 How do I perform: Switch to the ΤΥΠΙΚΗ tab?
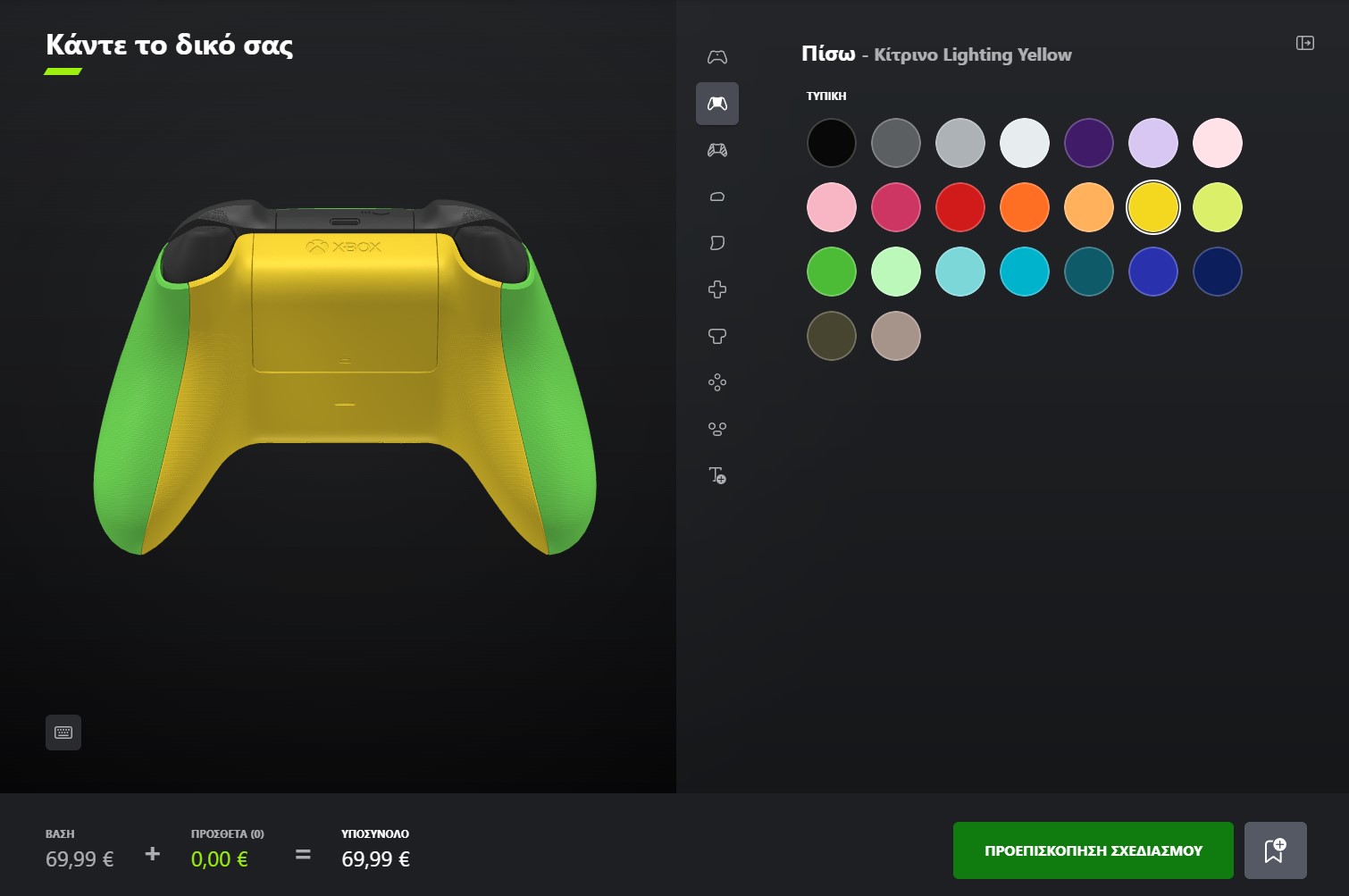click(x=826, y=96)
